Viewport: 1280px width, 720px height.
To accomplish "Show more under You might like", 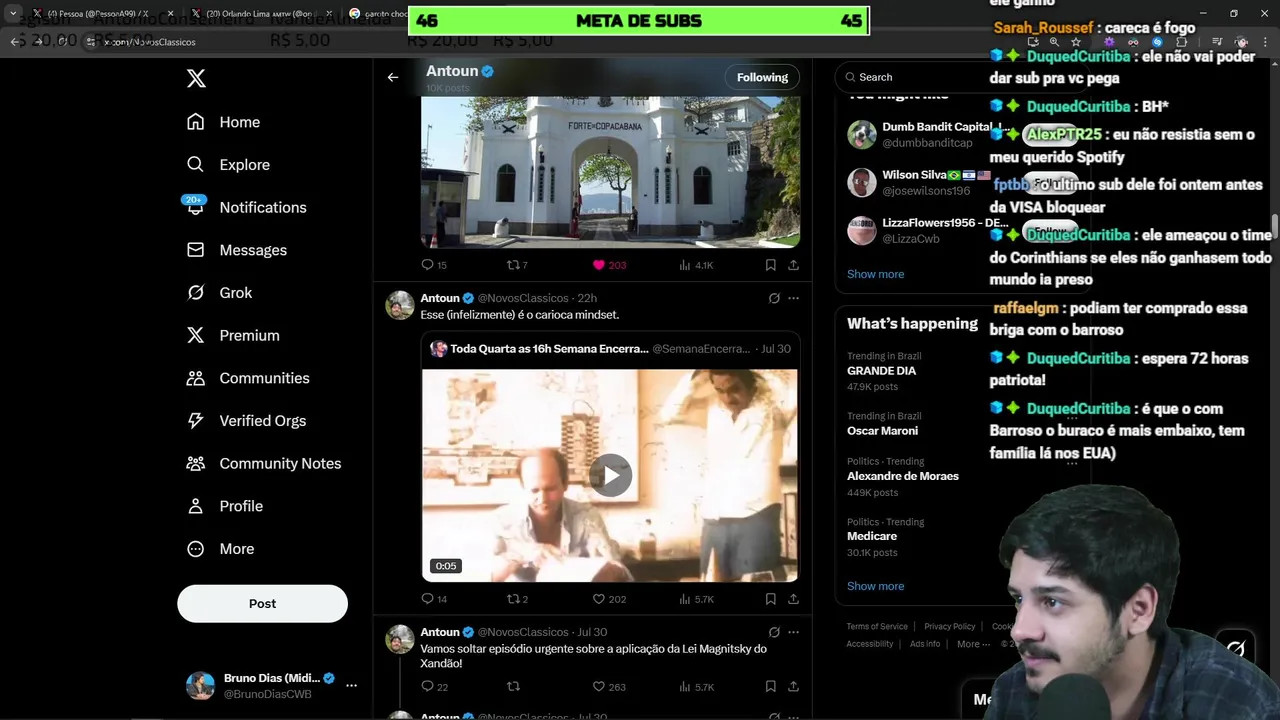I will (x=875, y=274).
